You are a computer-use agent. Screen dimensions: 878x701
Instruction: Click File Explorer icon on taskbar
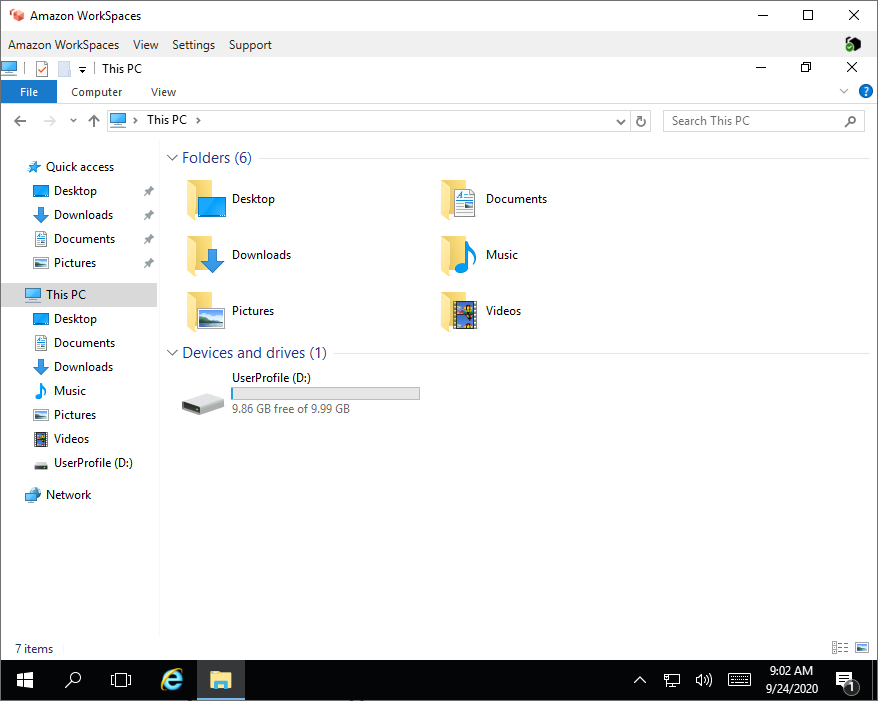pyautogui.click(x=221, y=680)
